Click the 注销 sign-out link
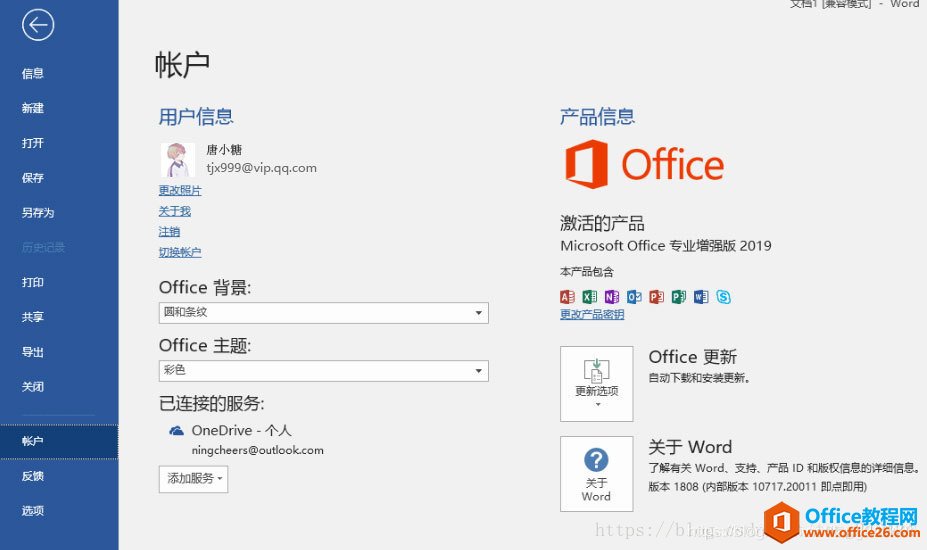927x550 pixels. click(x=169, y=232)
